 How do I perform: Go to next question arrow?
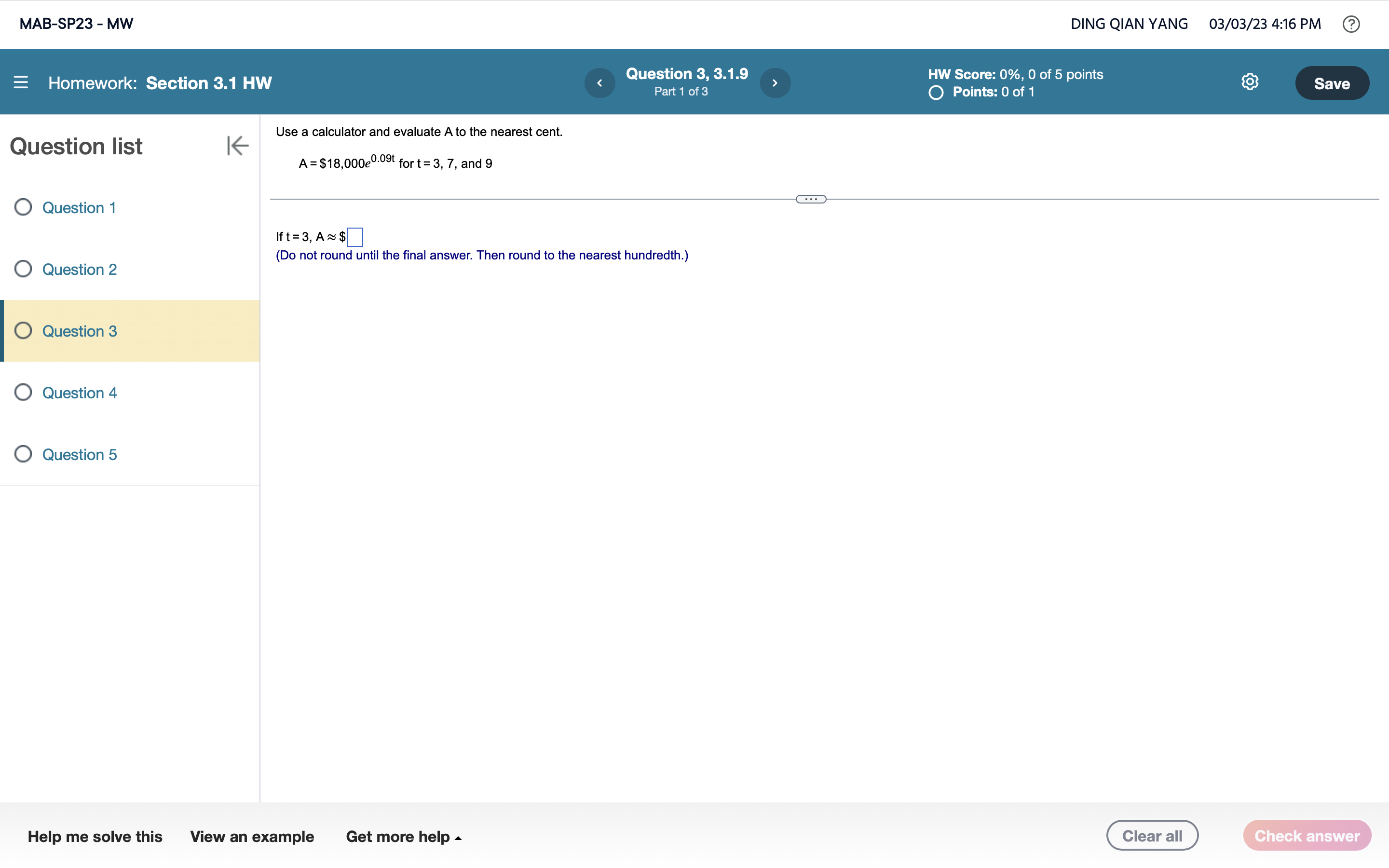(775, 82)
